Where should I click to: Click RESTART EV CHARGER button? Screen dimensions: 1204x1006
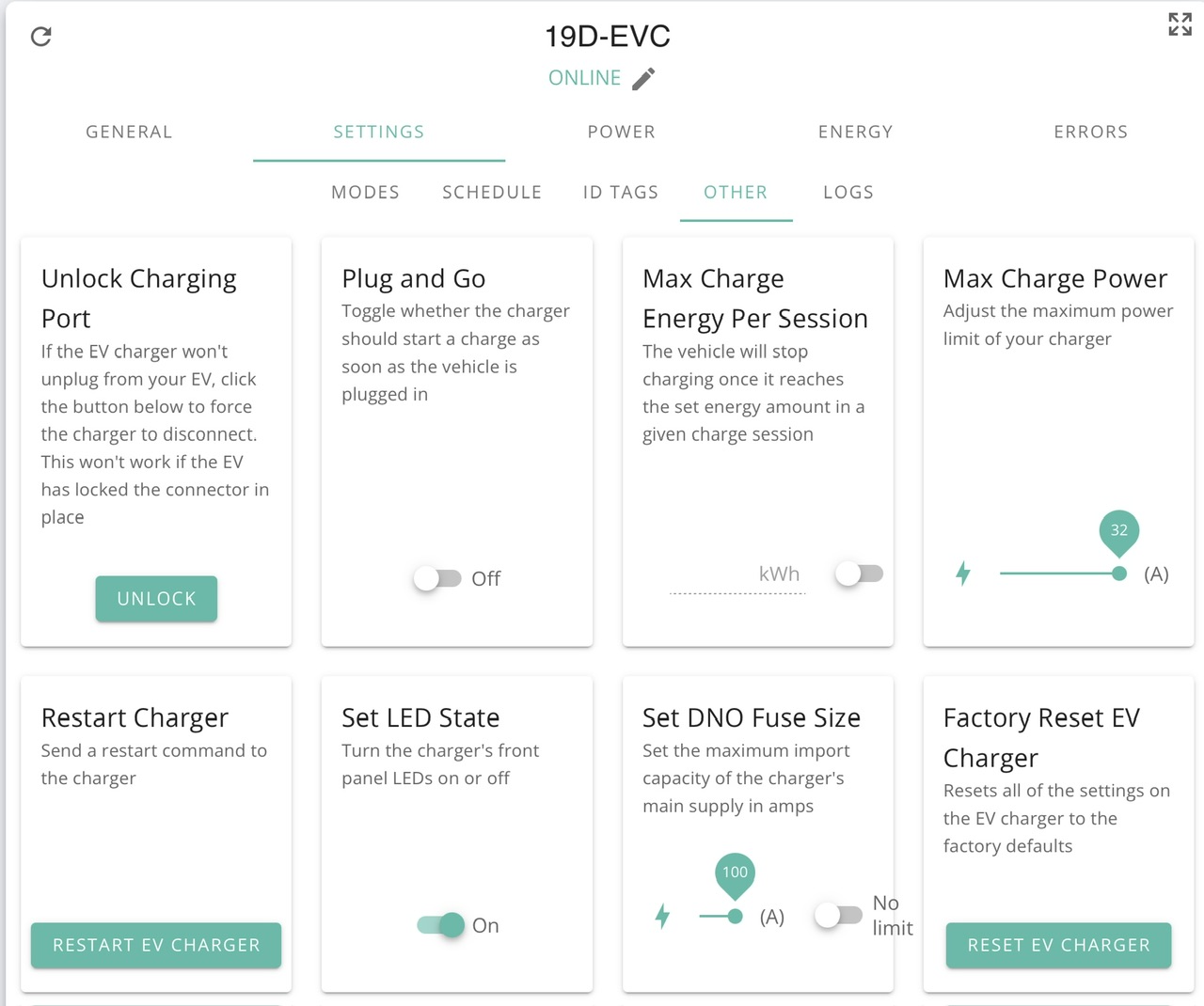[156, 945]
